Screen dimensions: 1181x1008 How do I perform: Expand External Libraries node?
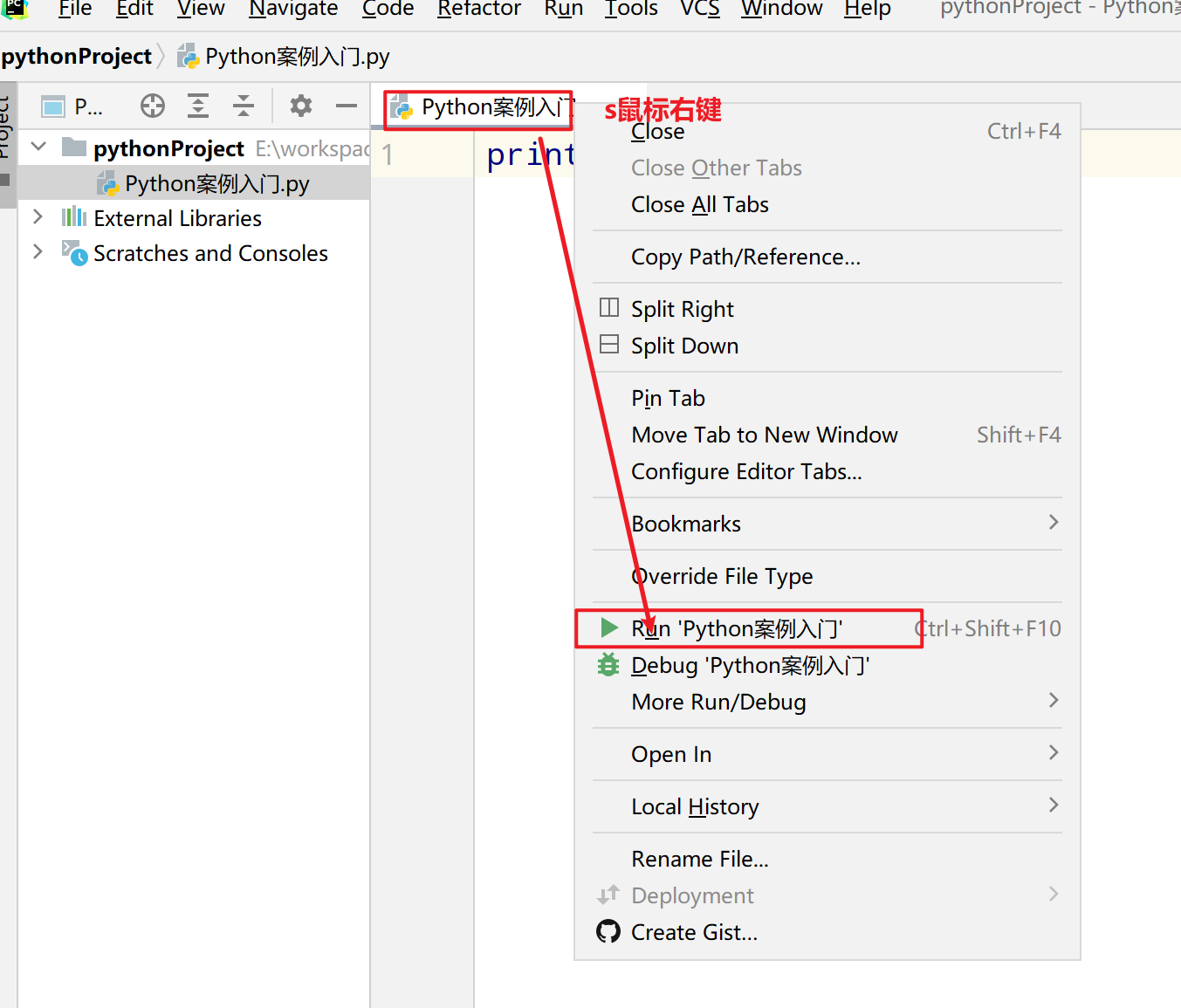tap(38, 217)
